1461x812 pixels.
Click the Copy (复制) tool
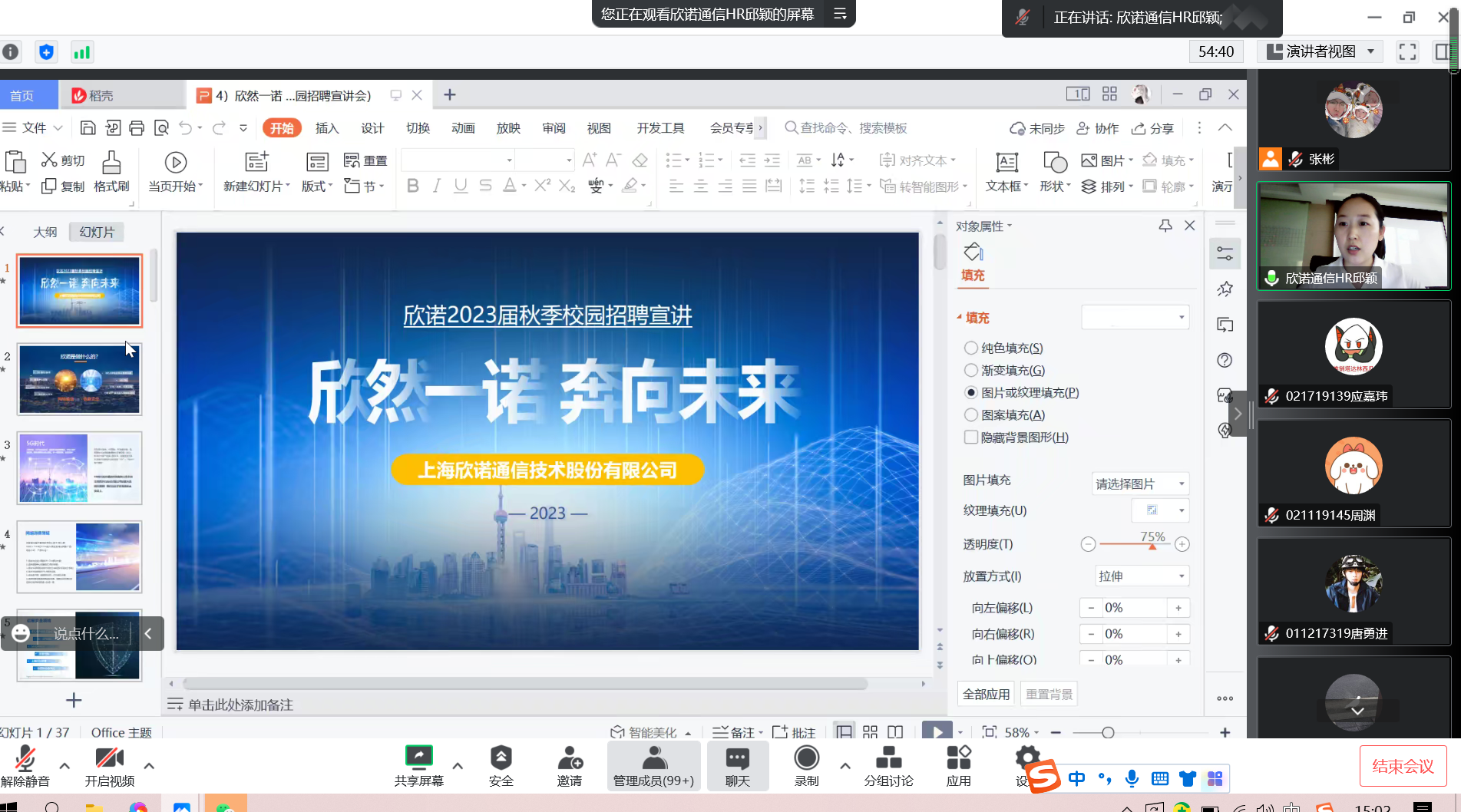(x=63, y=186)
